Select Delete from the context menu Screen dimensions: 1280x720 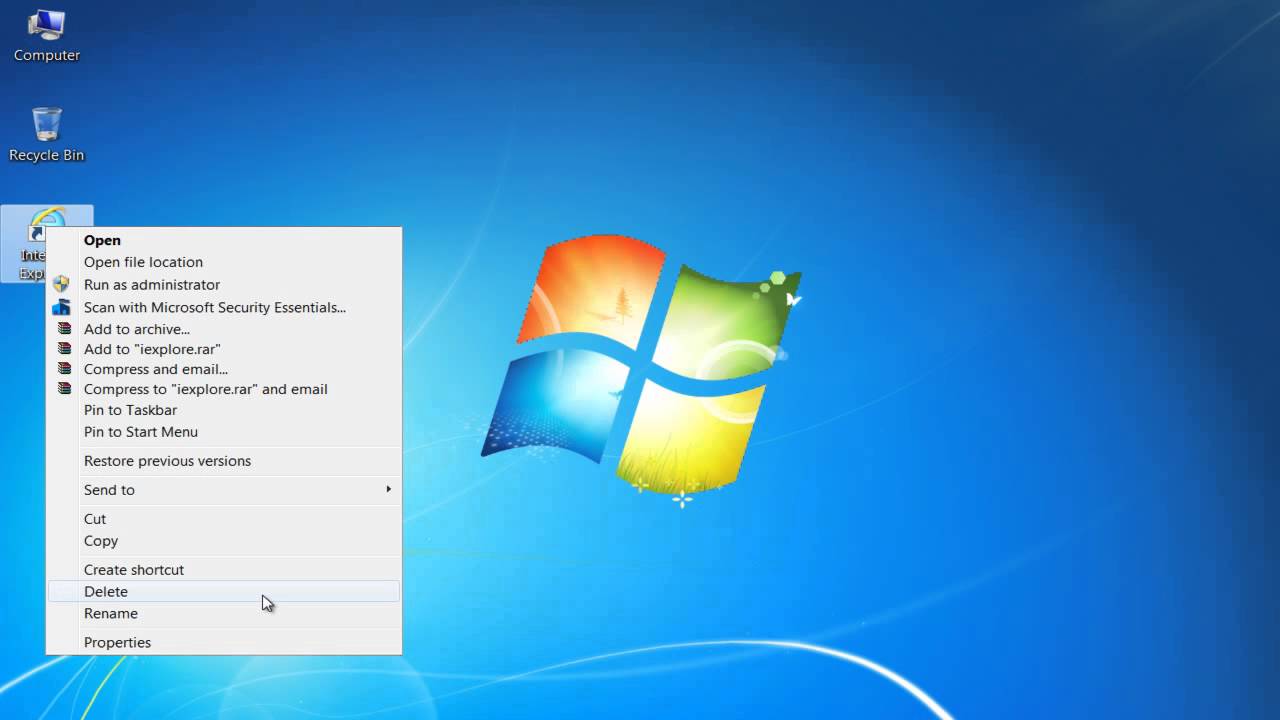(224, 592)
